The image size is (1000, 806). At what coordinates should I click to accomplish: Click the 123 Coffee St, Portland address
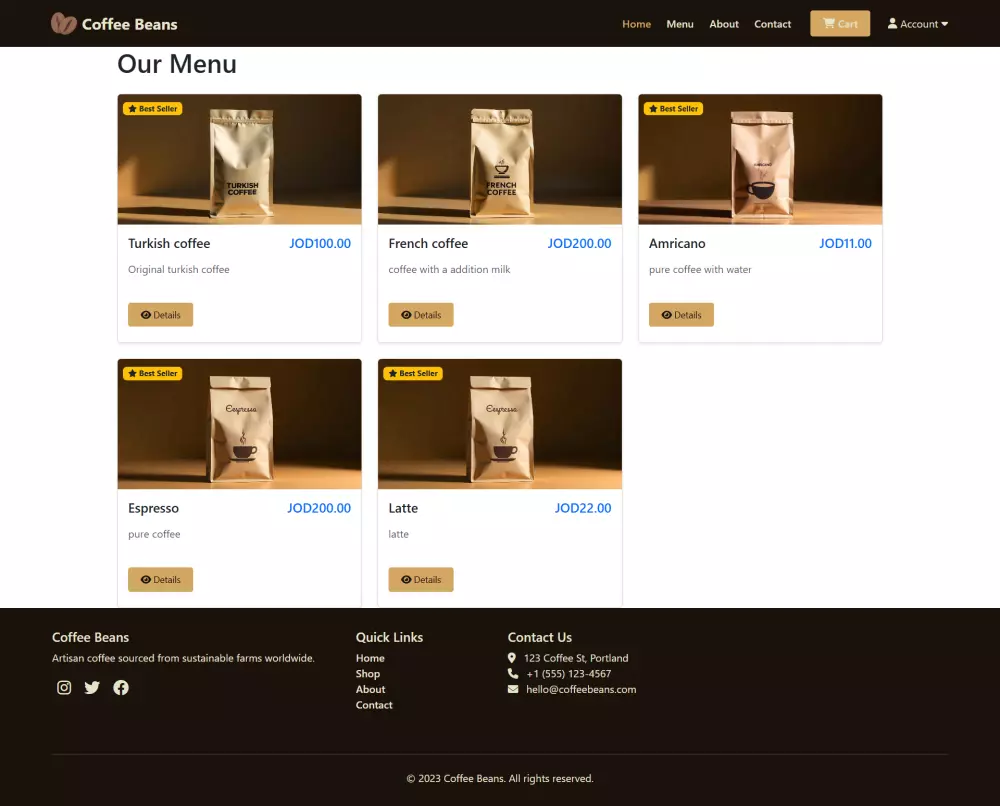pyautogui.click(x=576, y=658)
